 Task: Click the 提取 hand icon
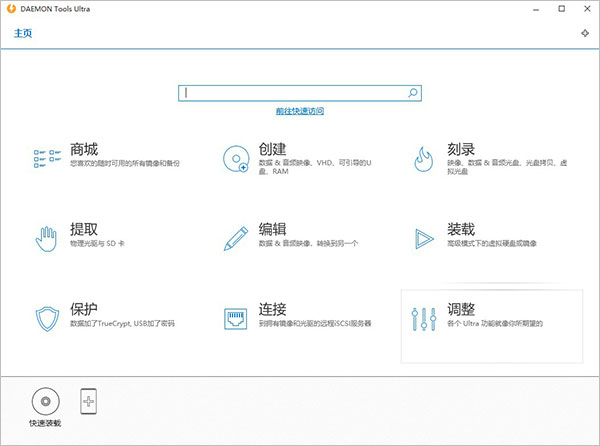[x=46, y=239]
